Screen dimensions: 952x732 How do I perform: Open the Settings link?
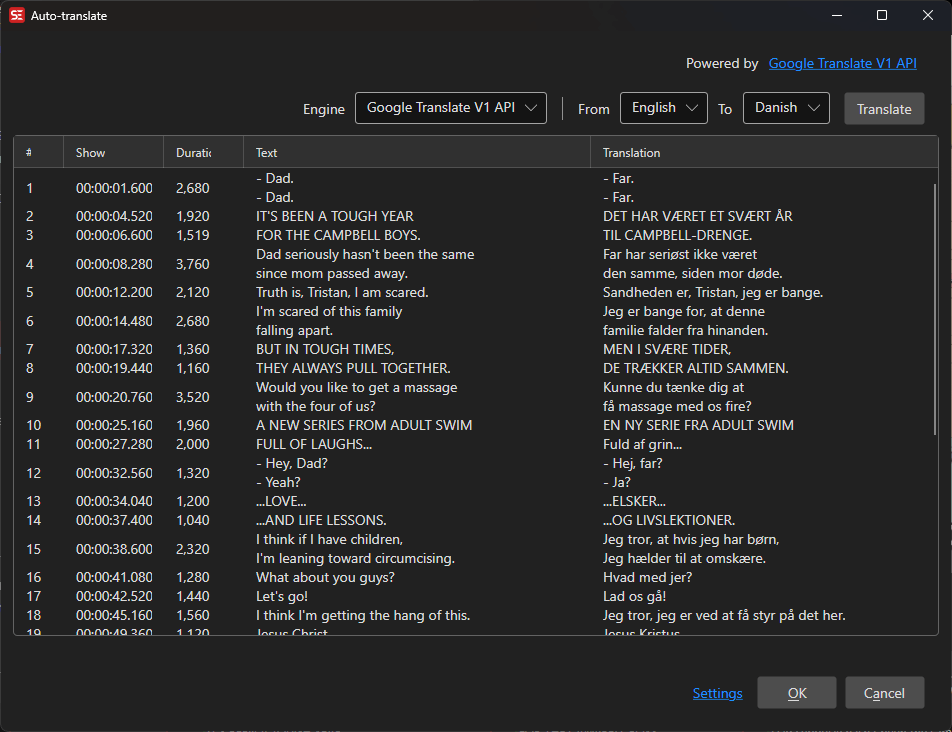tap(717, 693)
